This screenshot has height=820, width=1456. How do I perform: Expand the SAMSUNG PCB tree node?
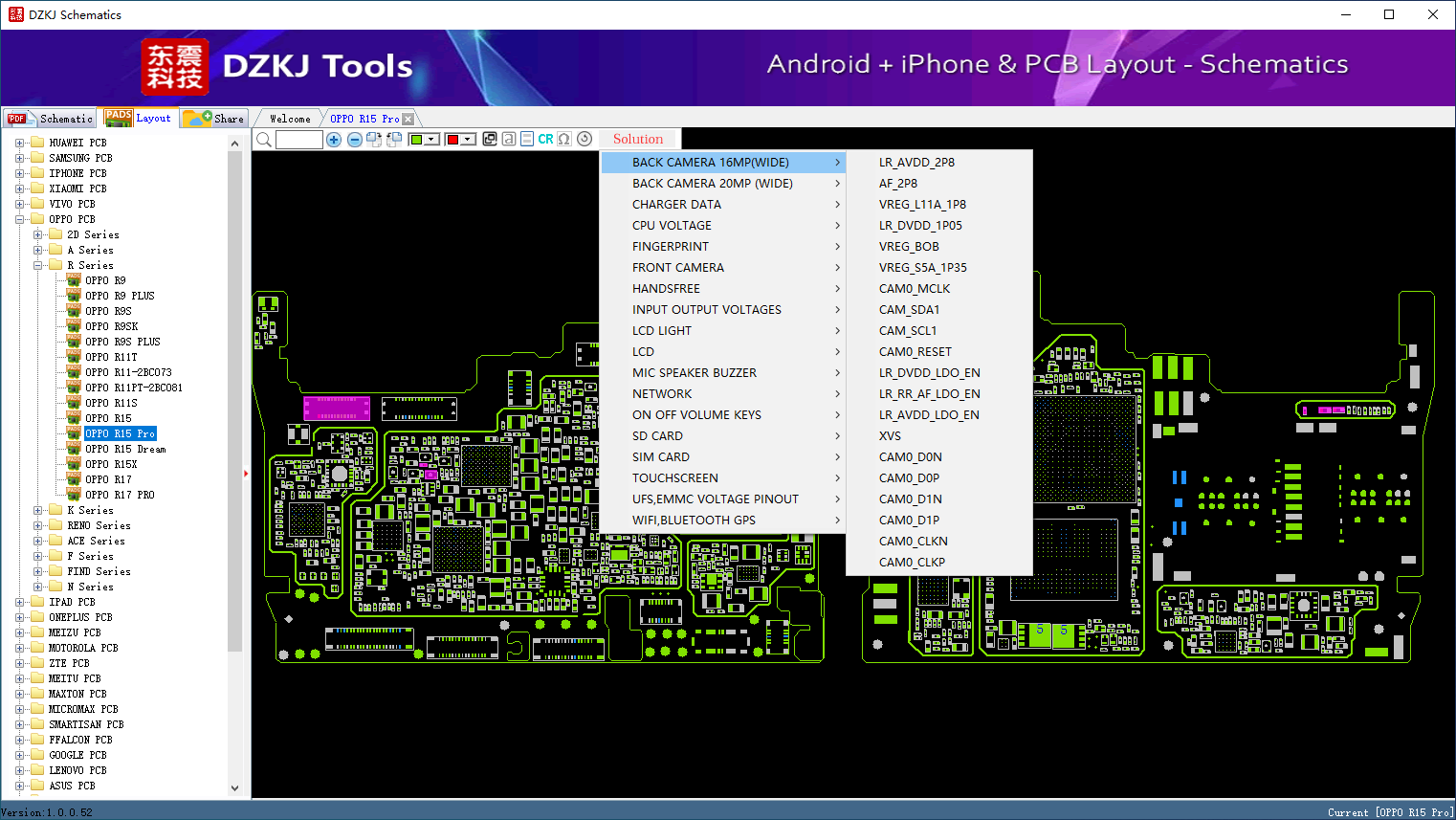19,158
